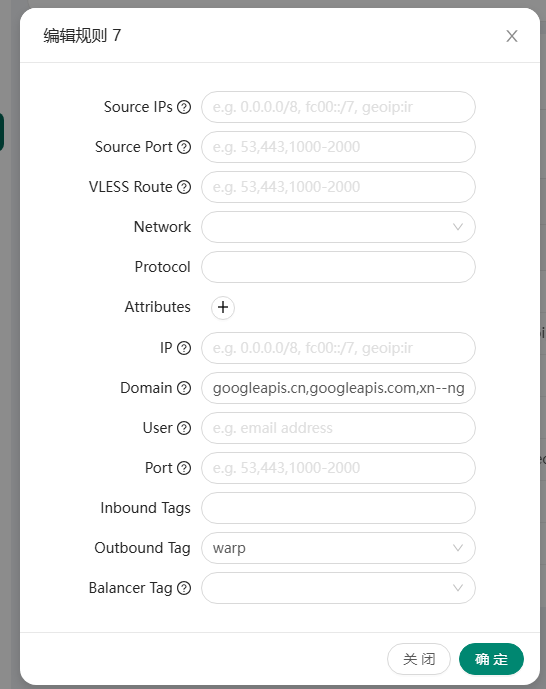
Task: Open the Source IPs help icon
Action: [184, 107]
